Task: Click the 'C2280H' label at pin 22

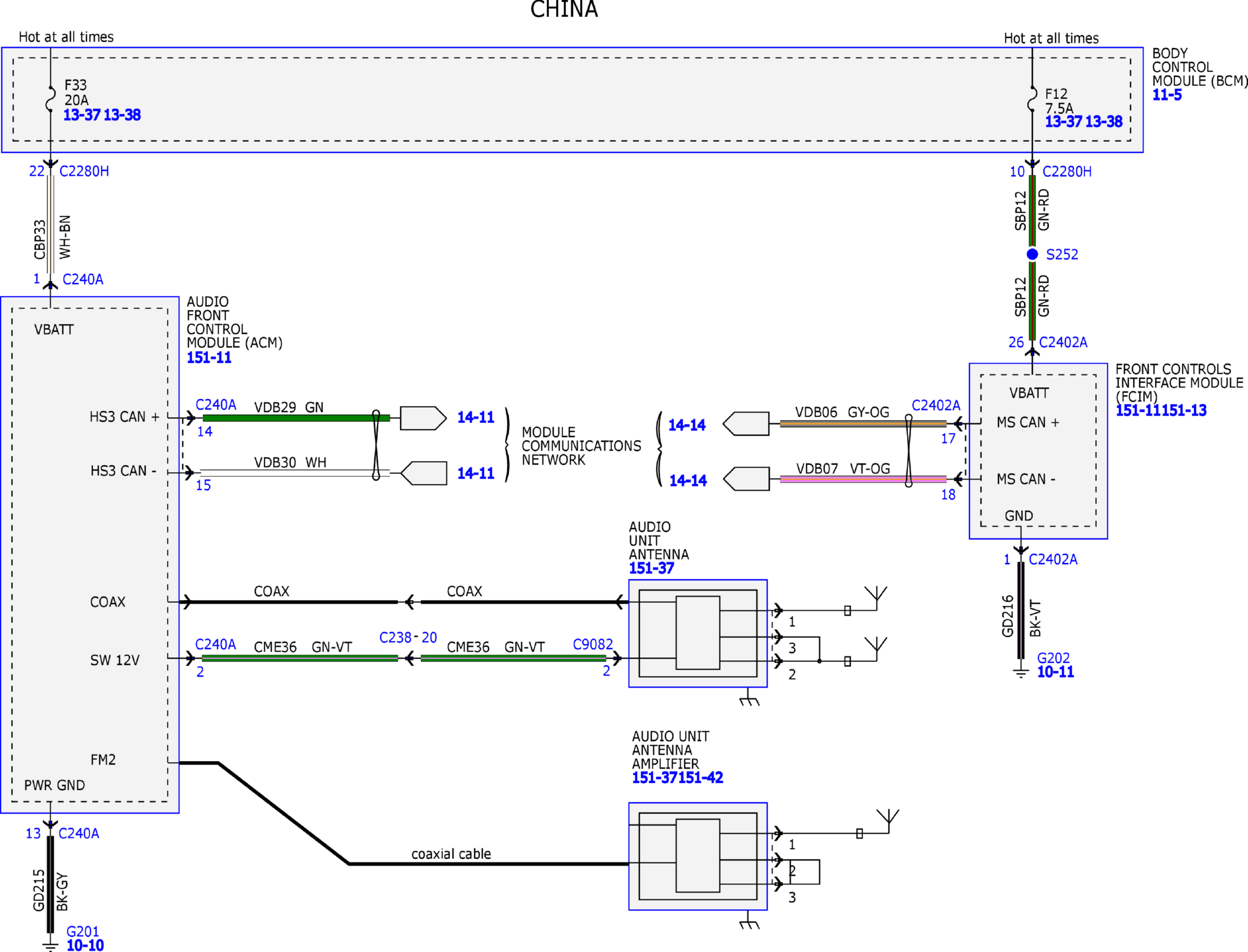Action: click(84, 171)
